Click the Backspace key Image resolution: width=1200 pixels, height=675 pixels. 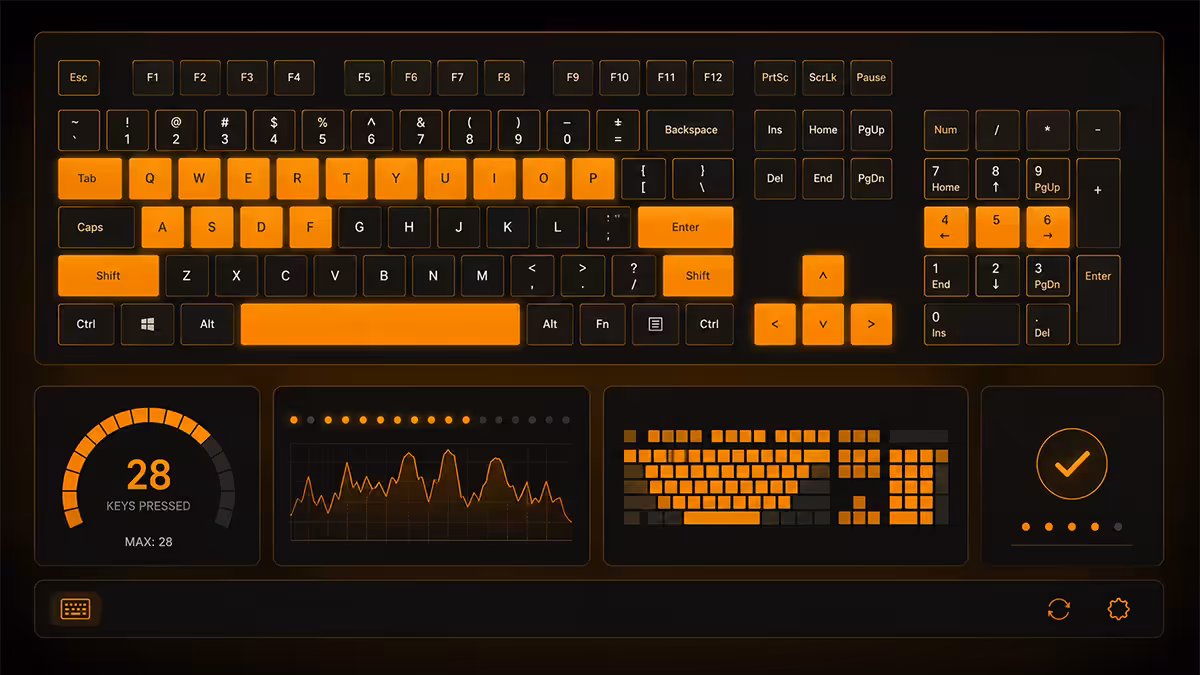[691, 130]
